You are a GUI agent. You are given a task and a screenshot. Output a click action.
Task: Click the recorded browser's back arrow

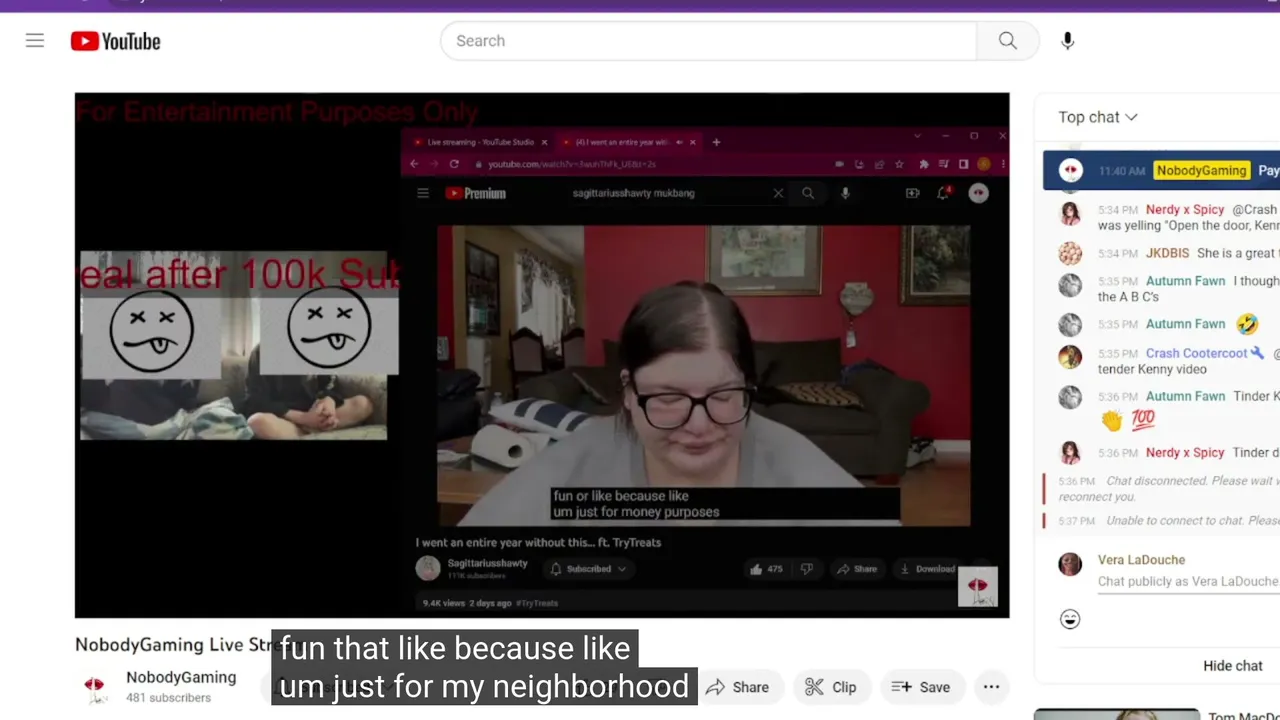click(415, 164)
